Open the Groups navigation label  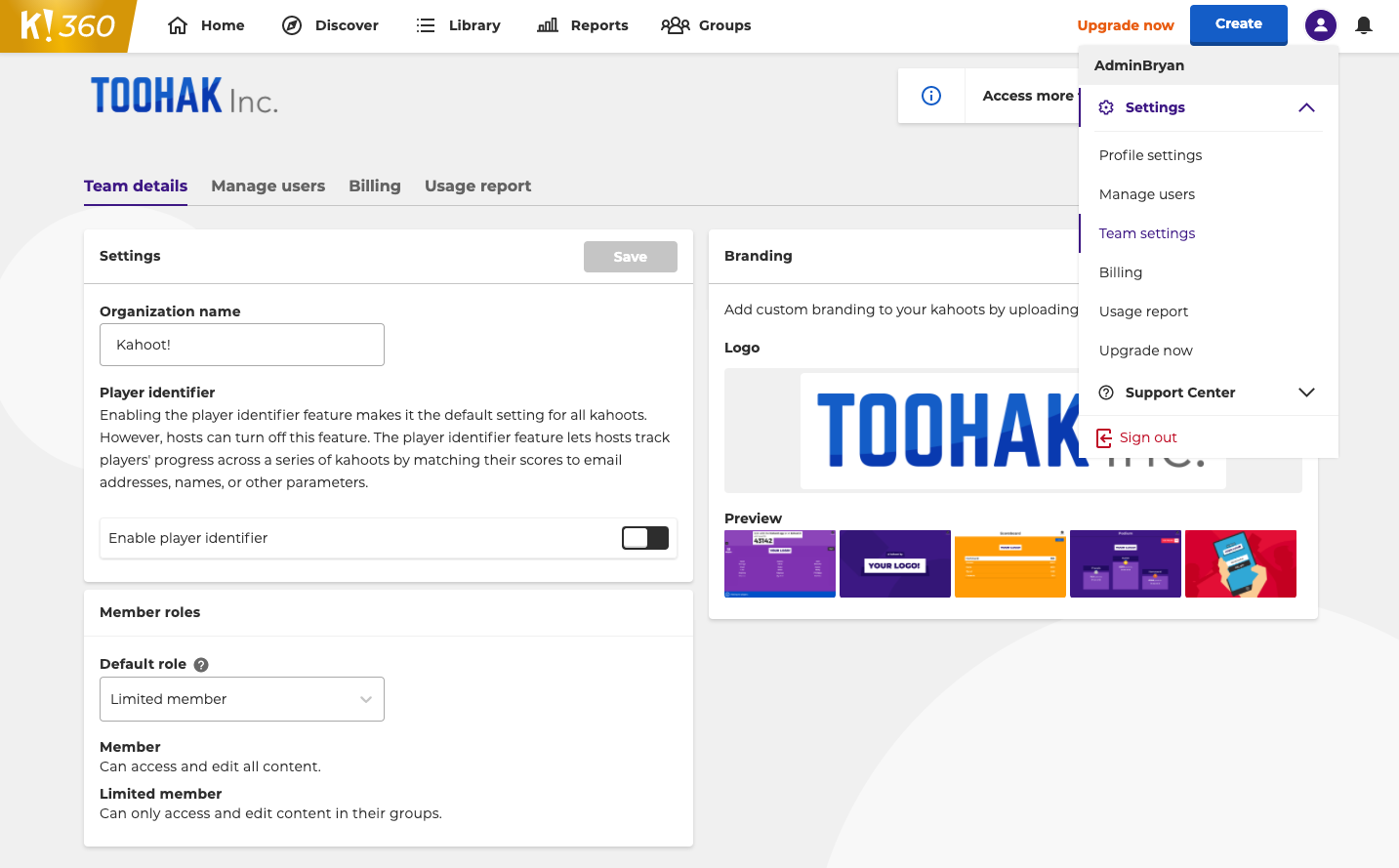pos(725,25)
